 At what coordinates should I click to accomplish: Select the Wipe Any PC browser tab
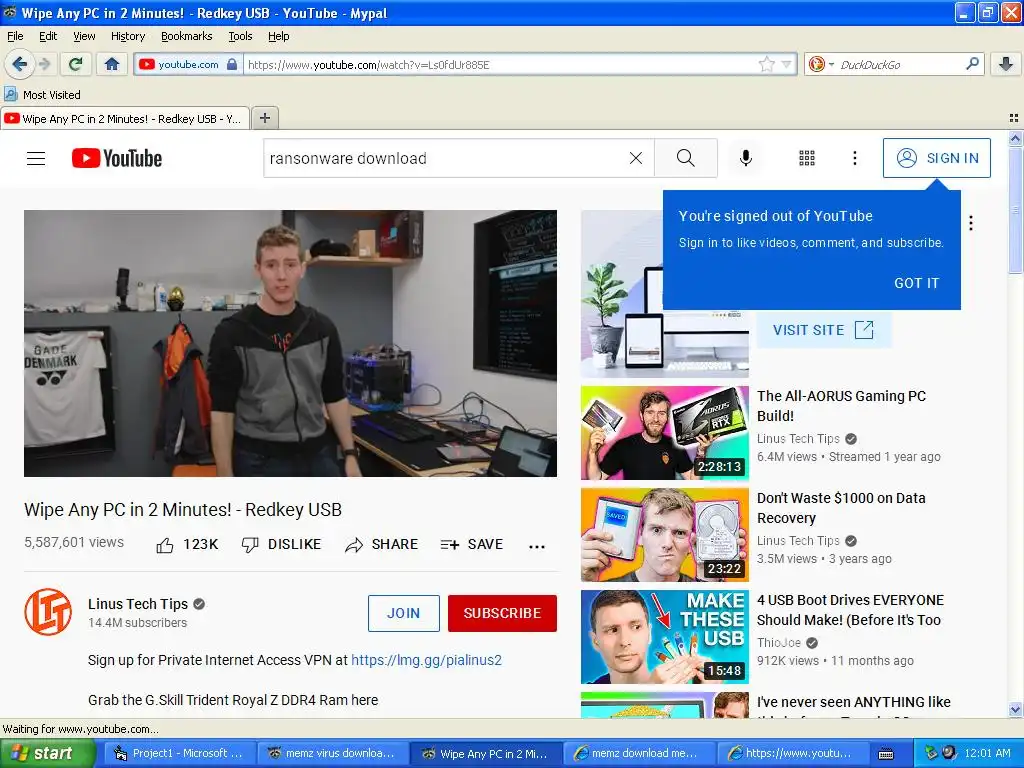[x=125, y=118]
